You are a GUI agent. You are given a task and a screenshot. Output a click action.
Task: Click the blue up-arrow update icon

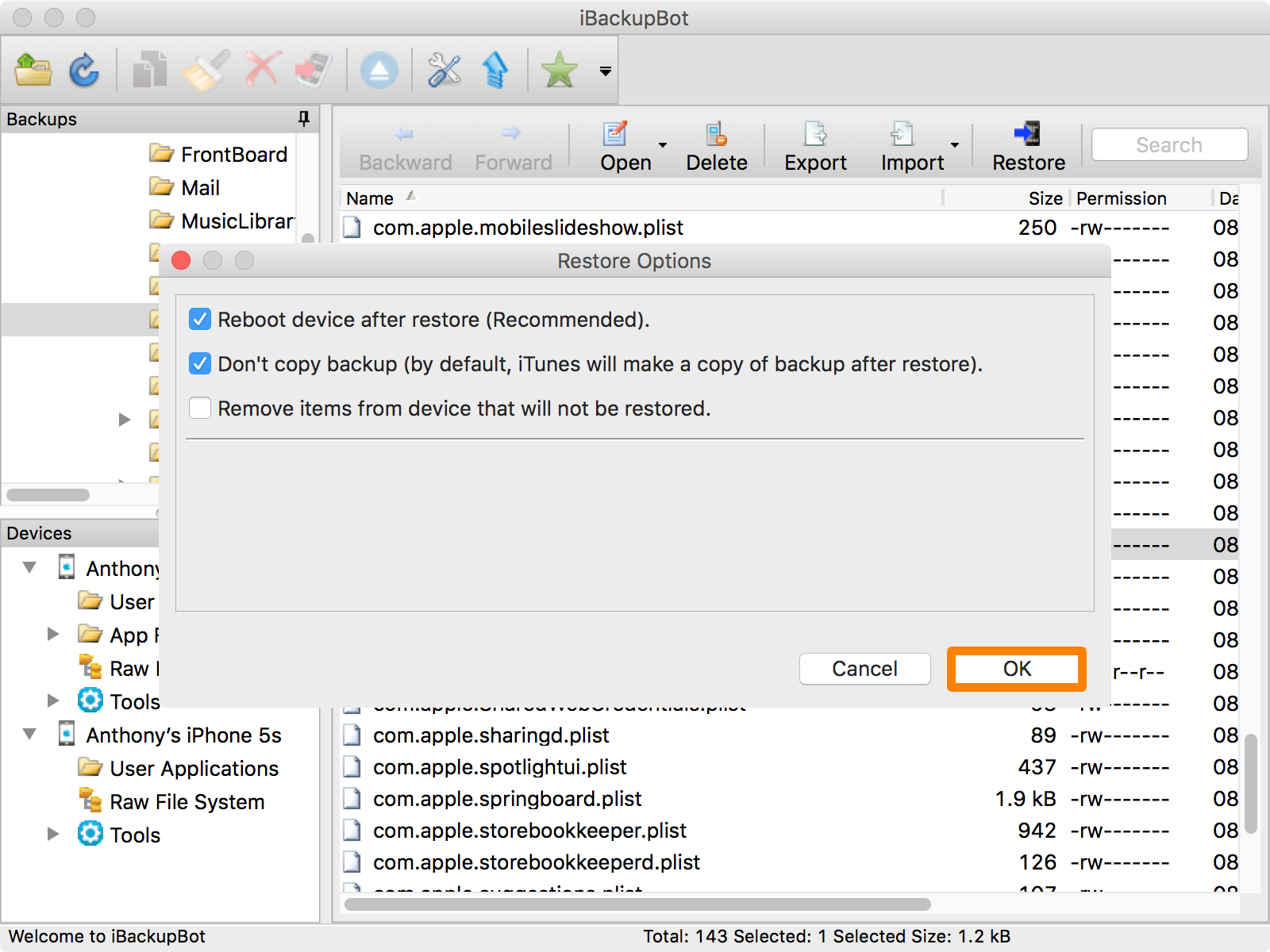pyautogui.click(x=495, y=71)
